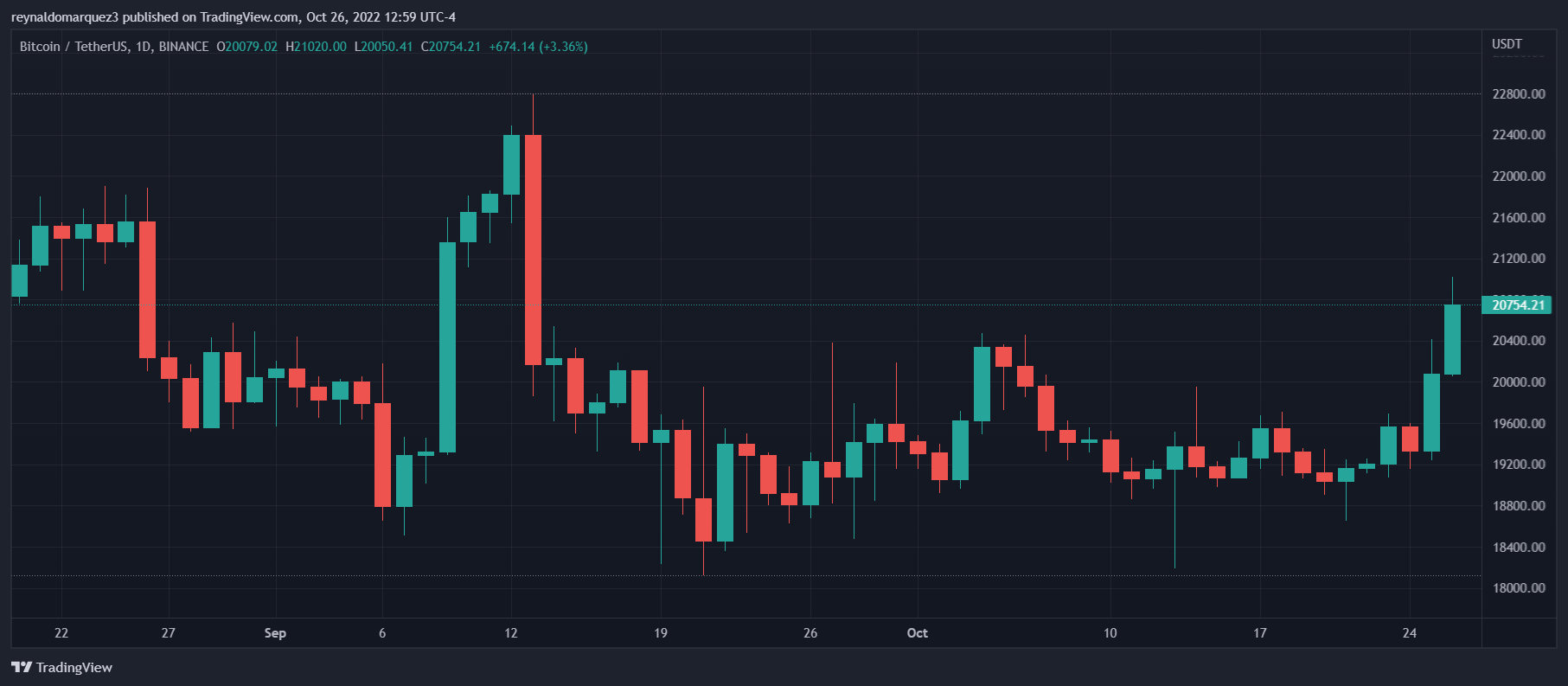Click the 18000.00 price axis label
This screenshot has width=1568, height=686.
coord(1518,588)
